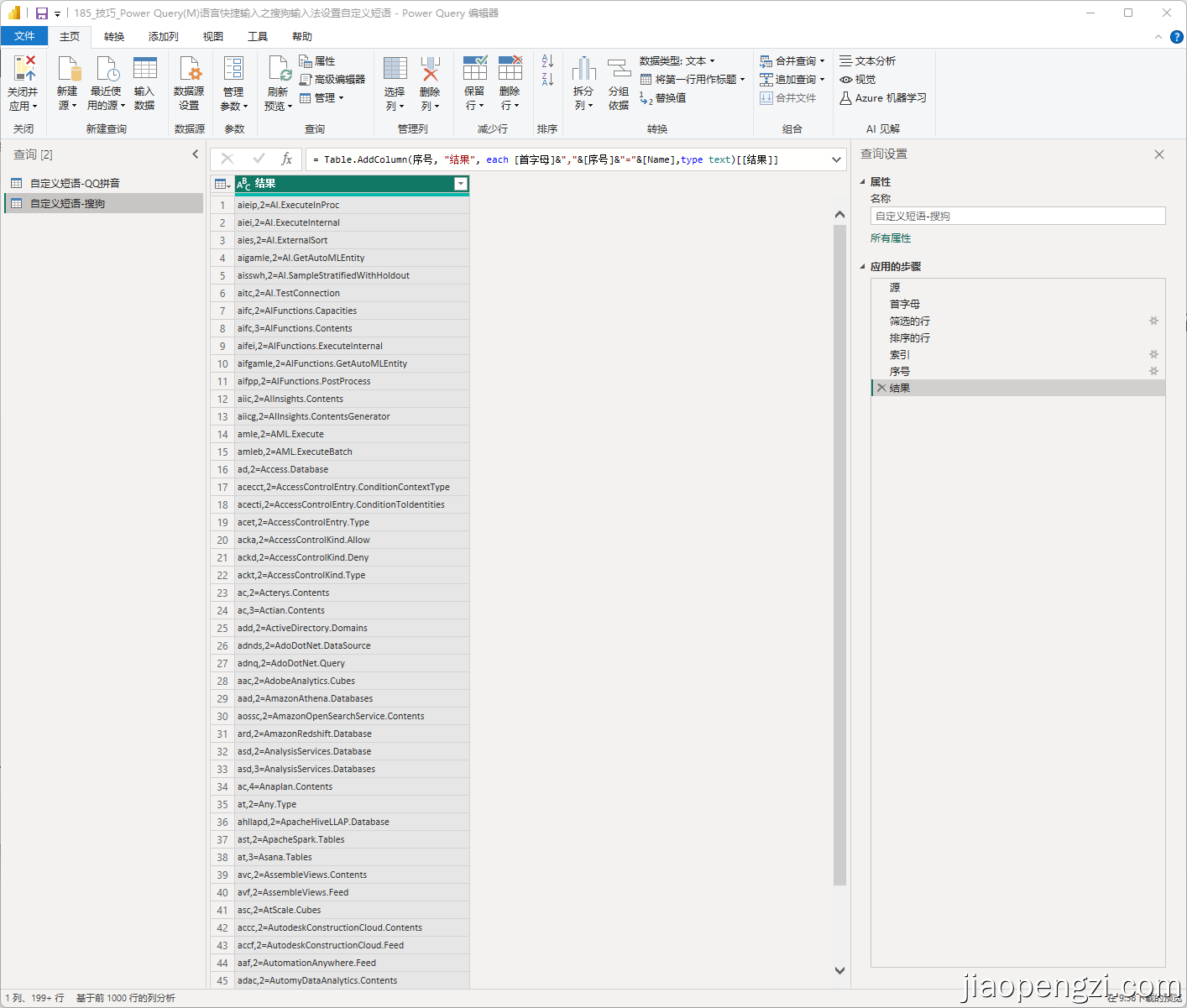The width and height of the screenshot is (1187, 1008).
Task: Switch to the Home (主页) tab
Action: pyautogui.click(x=70, y=37)
